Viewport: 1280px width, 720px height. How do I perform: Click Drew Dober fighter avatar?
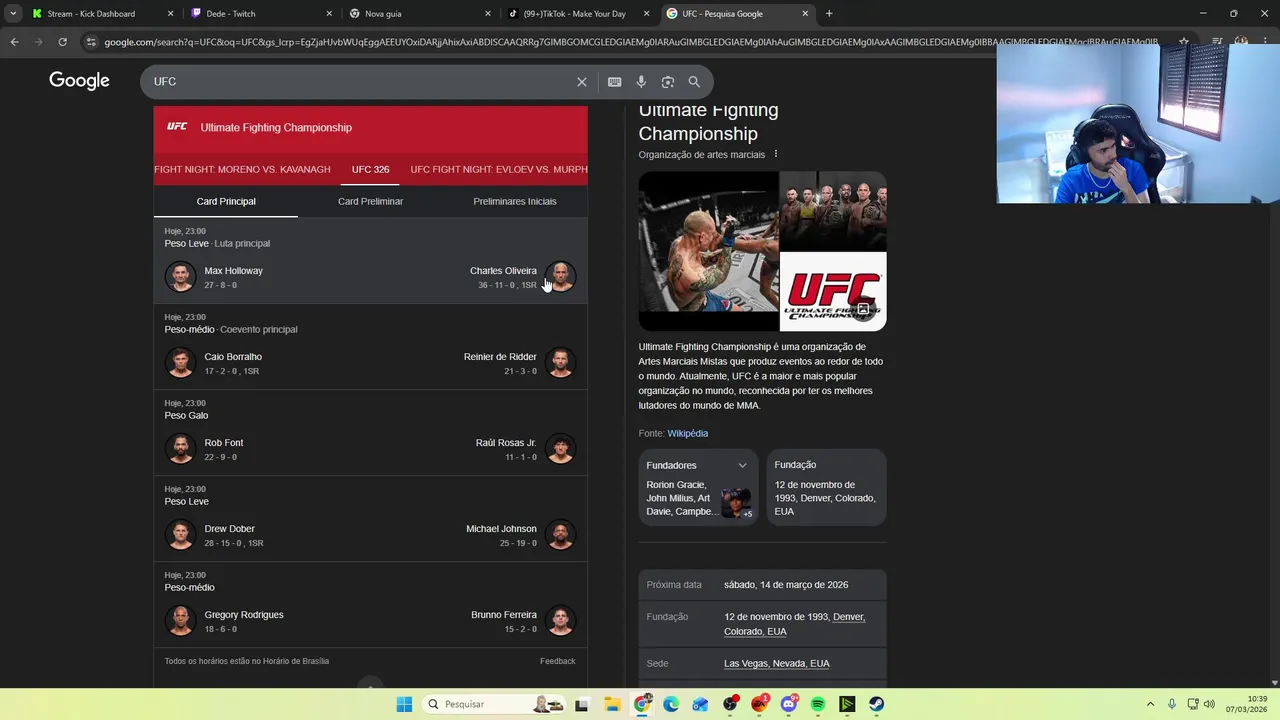(x=180, y=535)
